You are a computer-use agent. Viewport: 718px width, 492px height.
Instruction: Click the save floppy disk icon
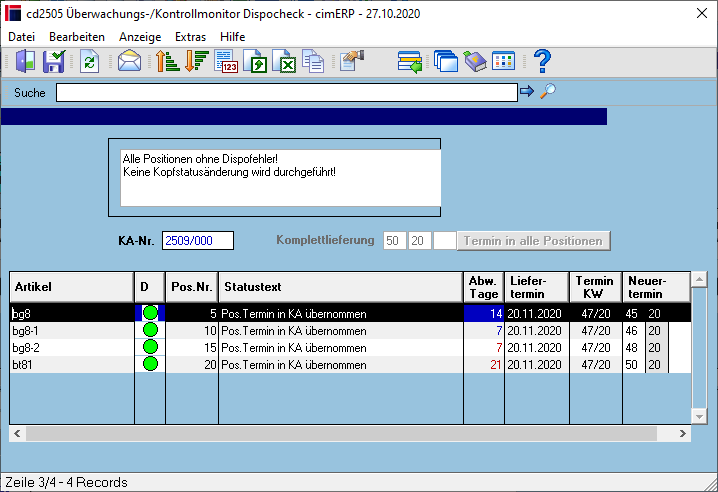[x=54, y=61]
